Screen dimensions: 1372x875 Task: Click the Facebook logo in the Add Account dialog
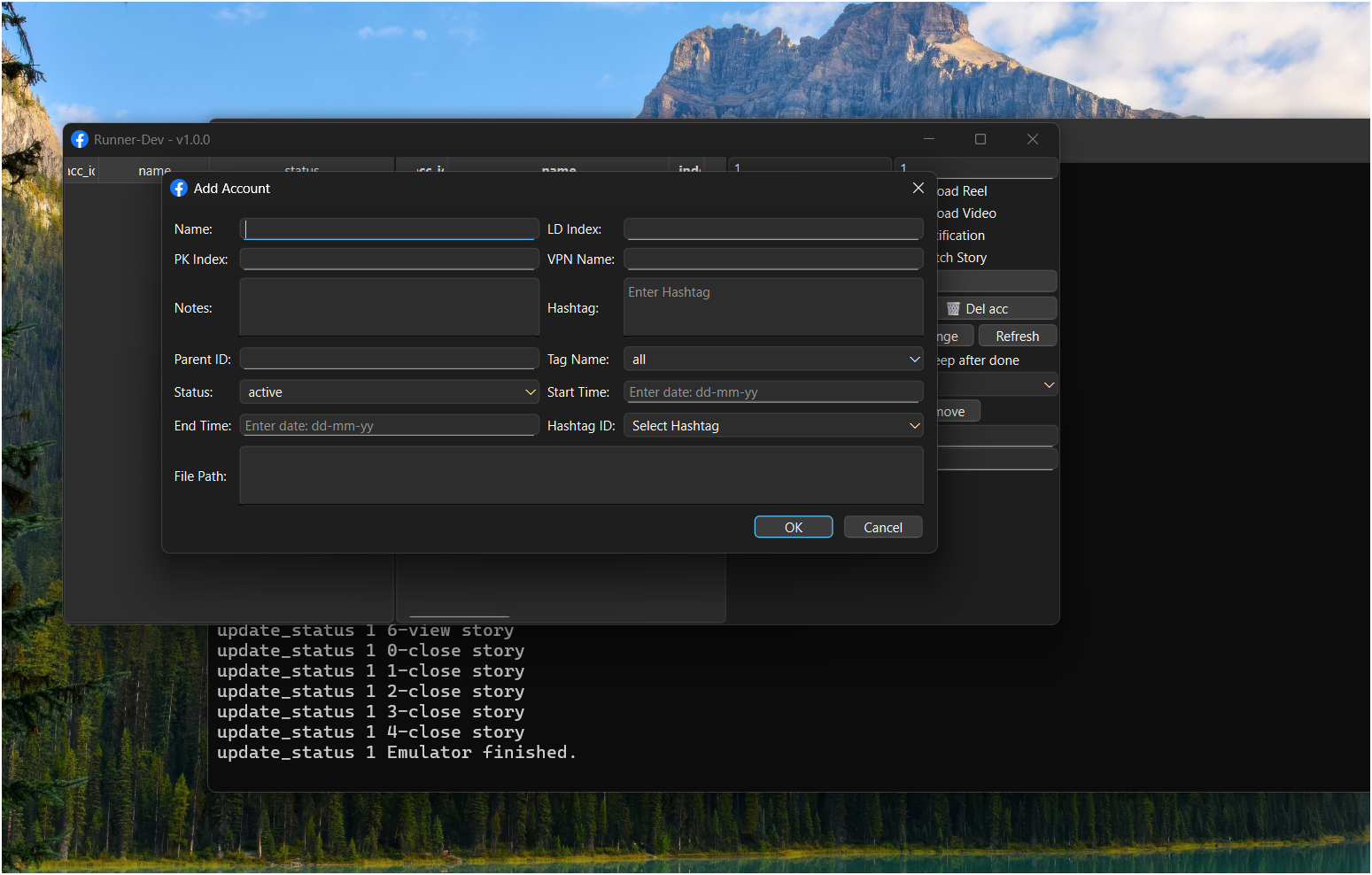(x=179, y=188)
